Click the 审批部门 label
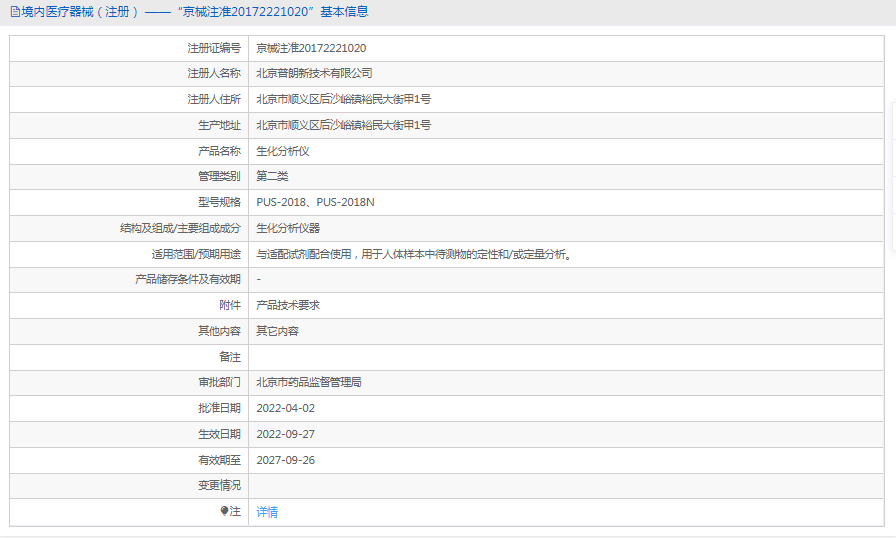The image size is (896, 538). coord(219,383)
